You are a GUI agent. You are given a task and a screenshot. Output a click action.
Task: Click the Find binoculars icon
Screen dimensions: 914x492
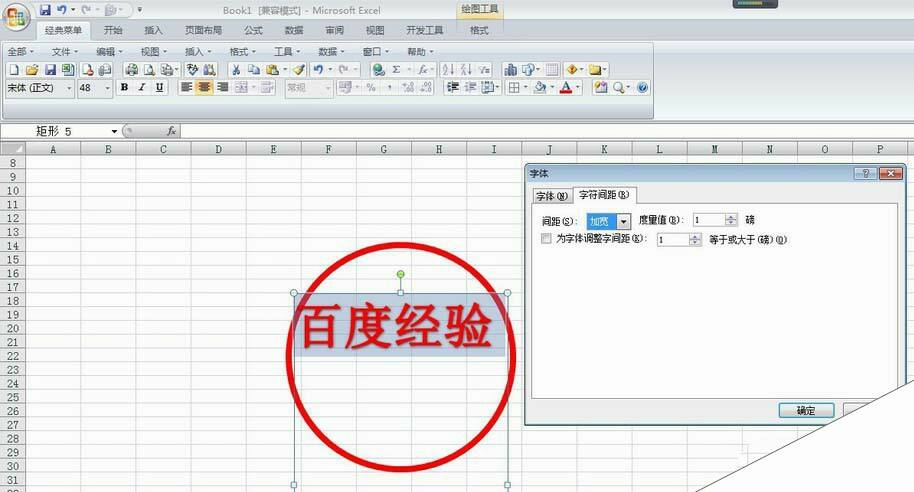[x=210, y=70]
